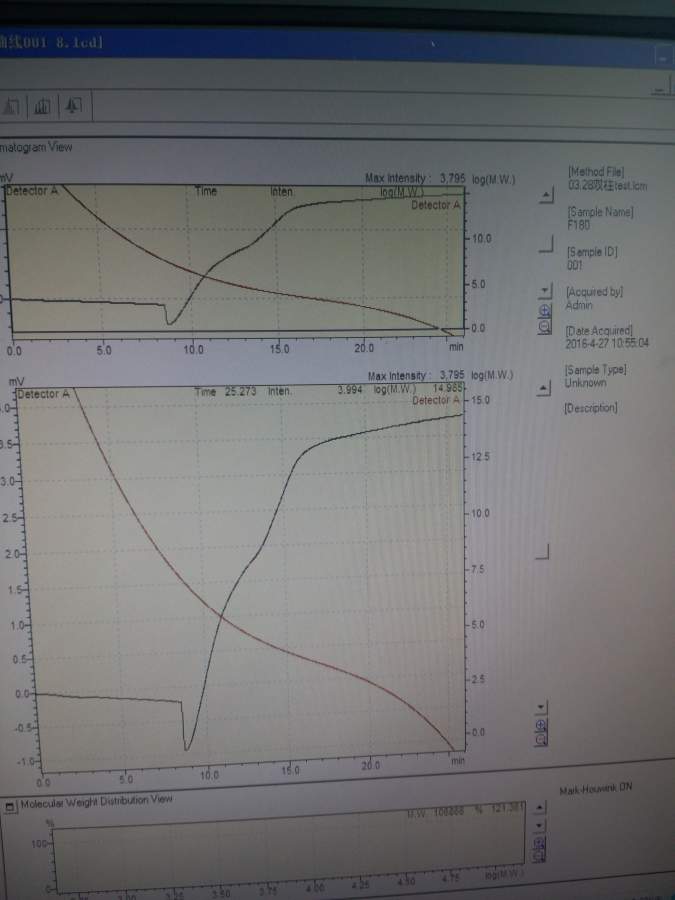Click the pale grey peak toolbar icon
This screenshot has height=900, width=675.
pos(11,106)
